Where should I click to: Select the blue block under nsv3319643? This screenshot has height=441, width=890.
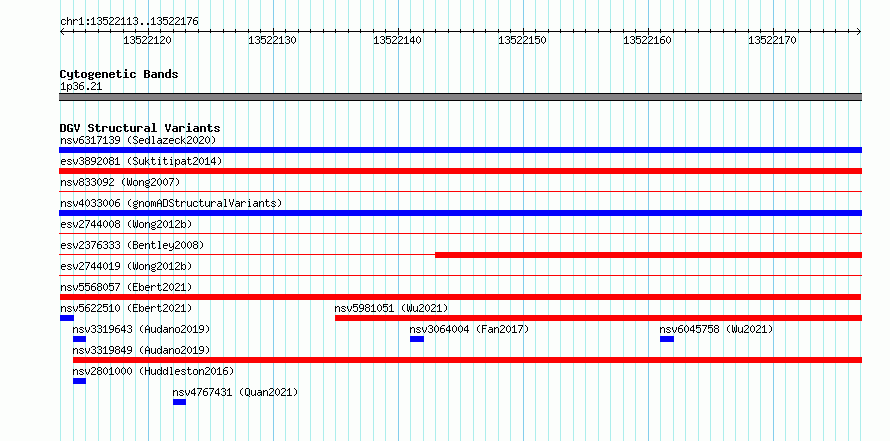(x=79, y=339)
